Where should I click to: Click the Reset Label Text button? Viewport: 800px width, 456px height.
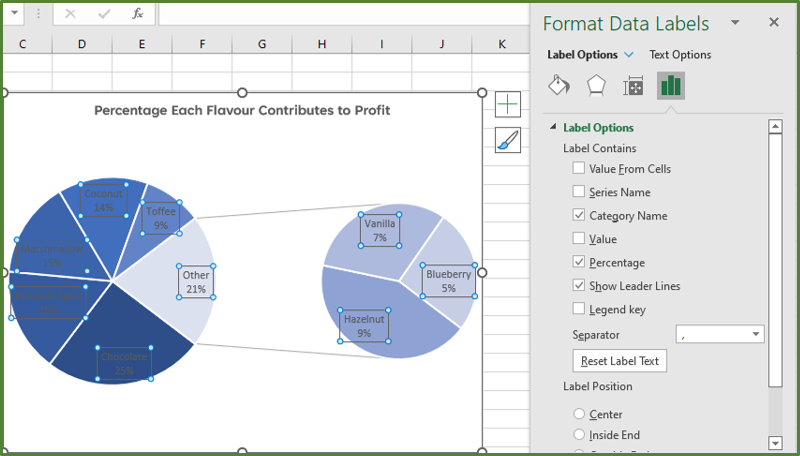click(x=619, y=361)
